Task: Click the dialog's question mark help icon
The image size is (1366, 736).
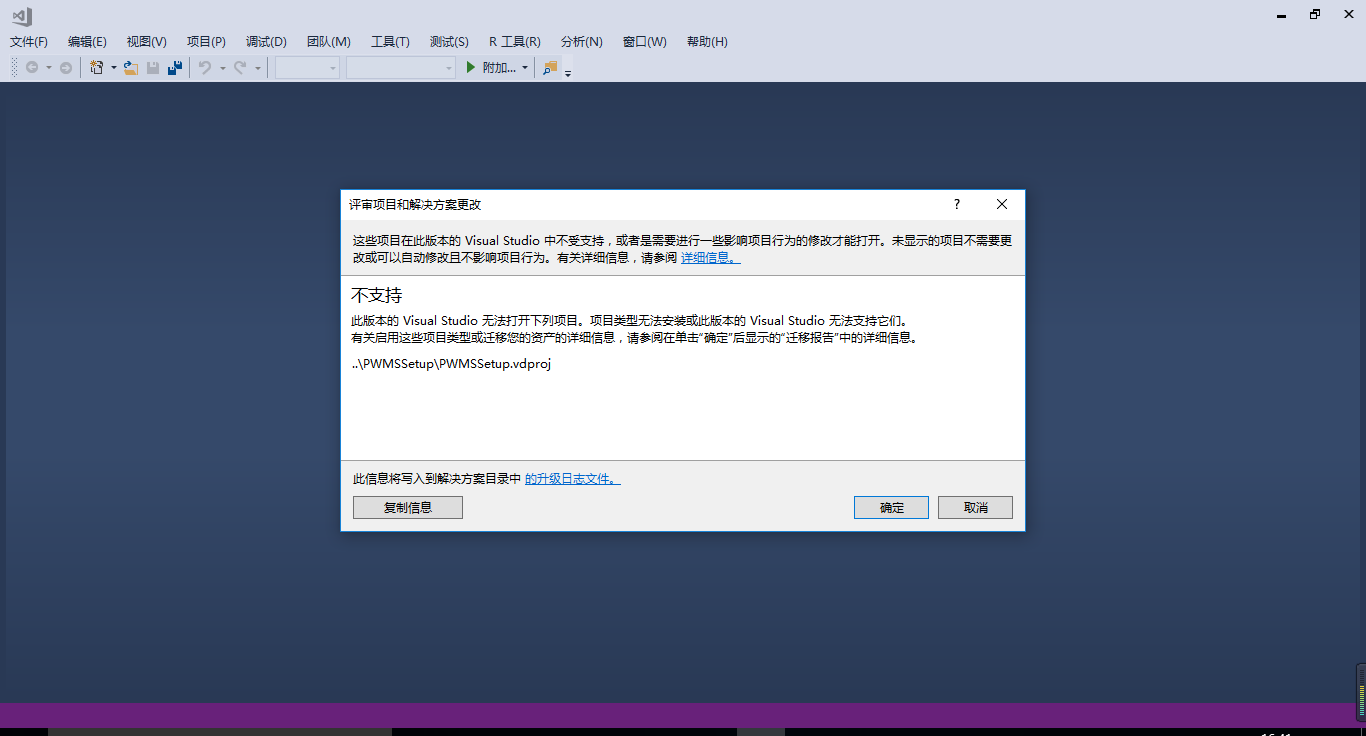Action: click(x=956, y=204)
